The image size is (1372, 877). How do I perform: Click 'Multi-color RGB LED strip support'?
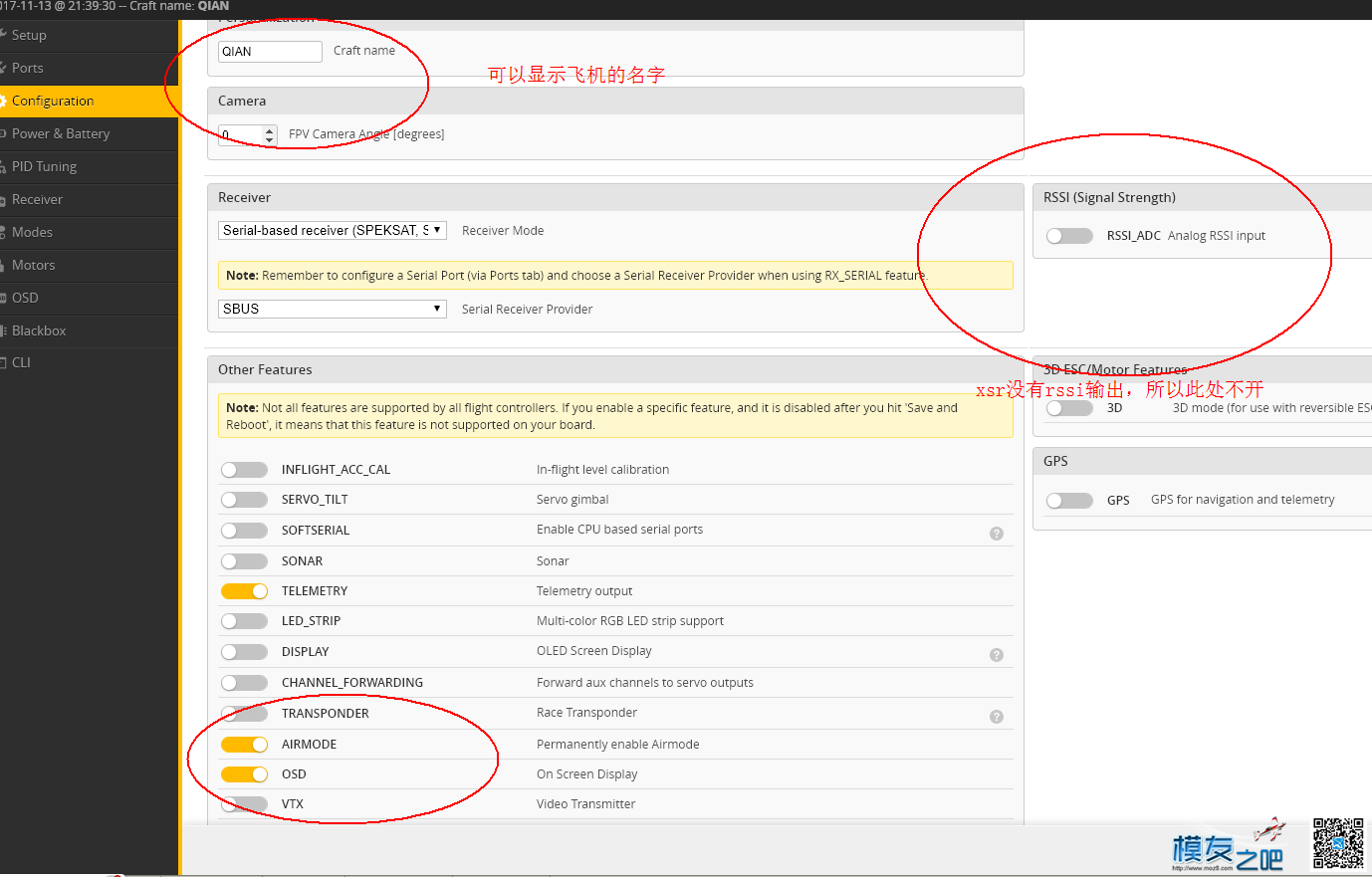[x=630, y=621]
